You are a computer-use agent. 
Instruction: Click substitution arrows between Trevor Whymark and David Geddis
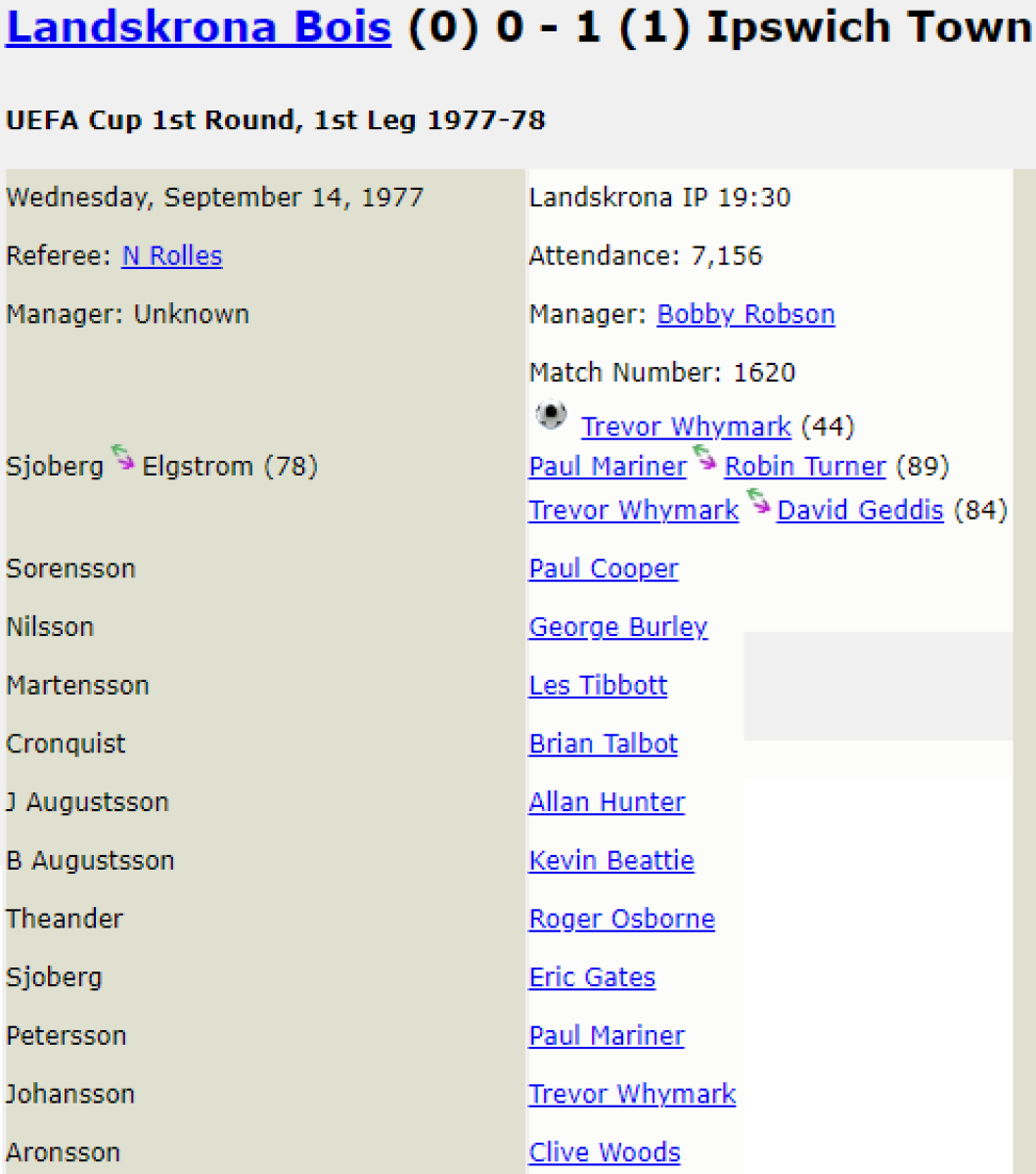click(758, 502)
